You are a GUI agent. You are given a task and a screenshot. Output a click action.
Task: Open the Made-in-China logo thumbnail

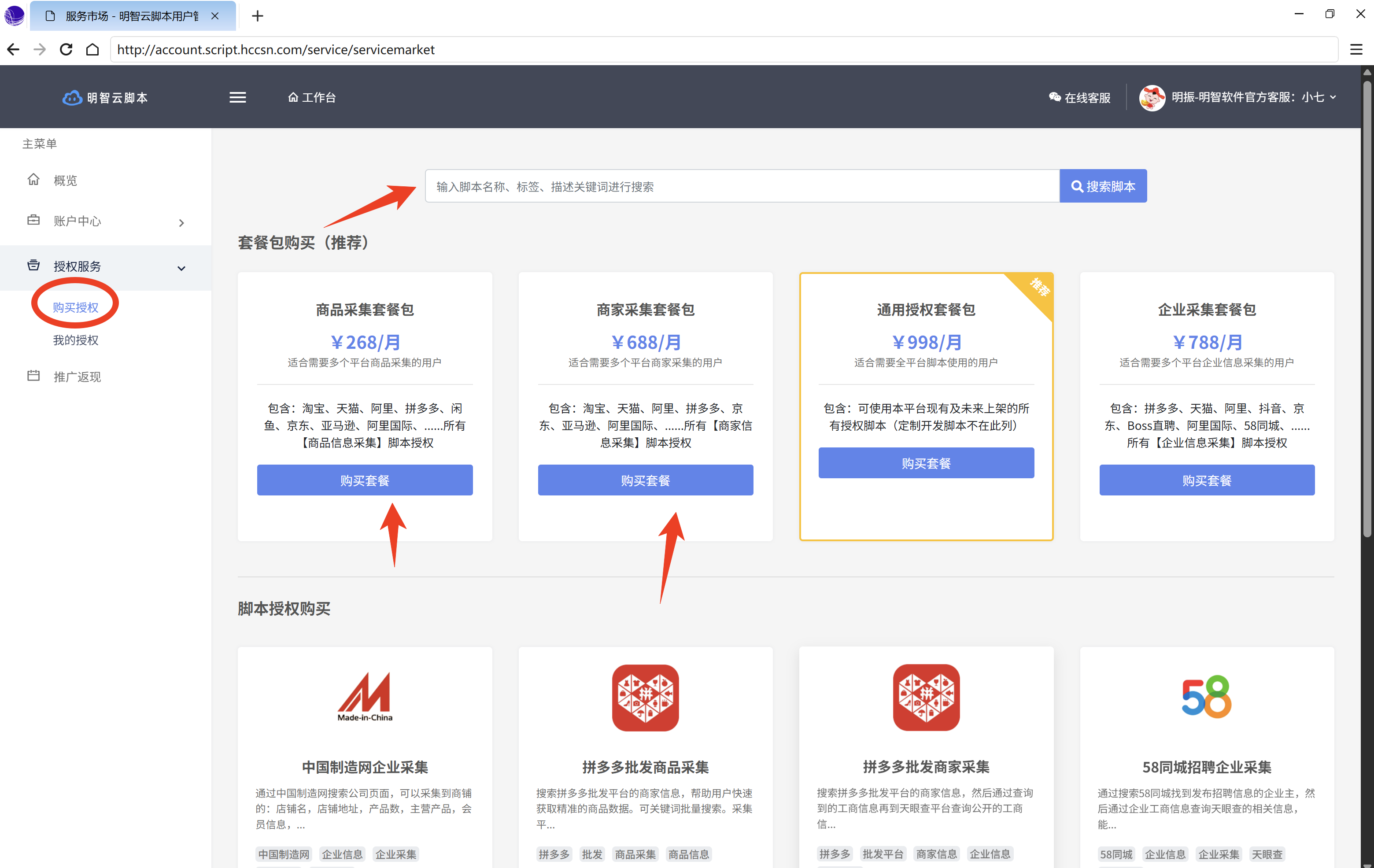click(x=365, y=698)
